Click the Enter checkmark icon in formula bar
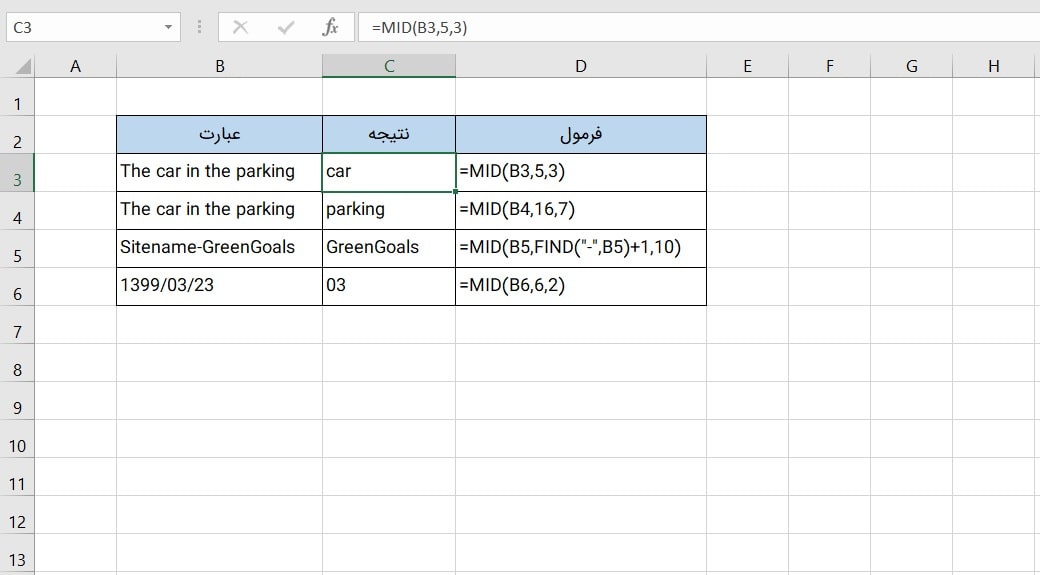This screenshot has height=575, width=1040. click(286, 27)
